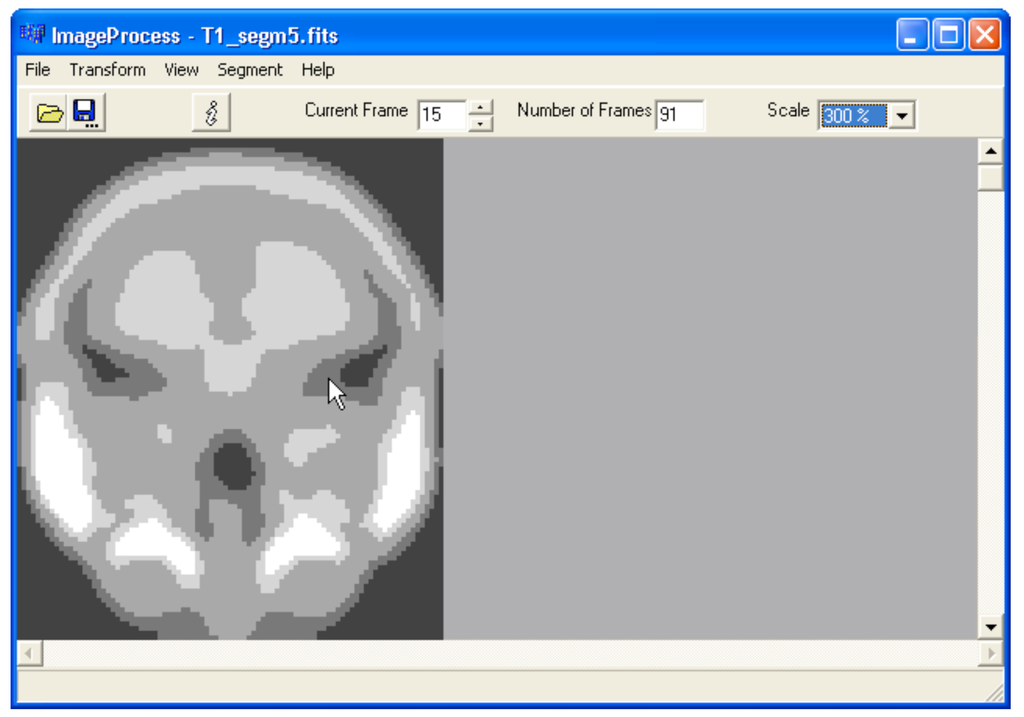Open the File menu
1024x717 pixels.
coord(37,70)
